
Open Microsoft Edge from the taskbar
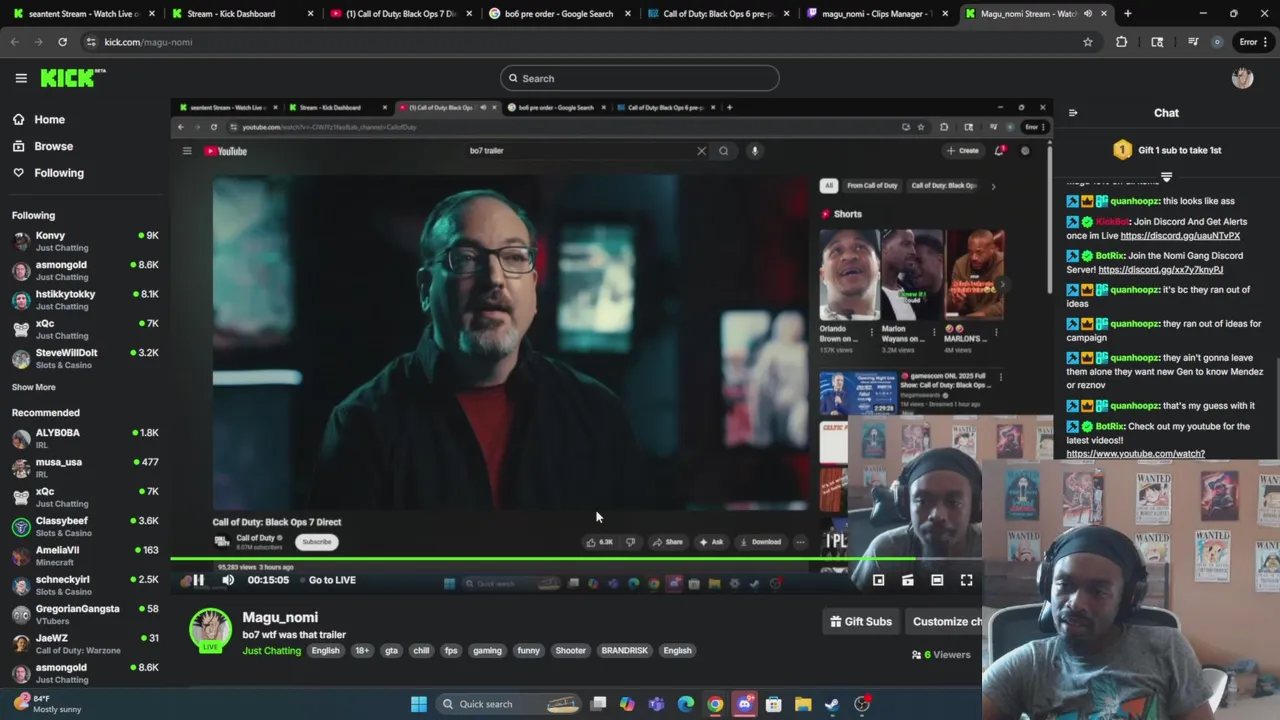coord(686,704)
